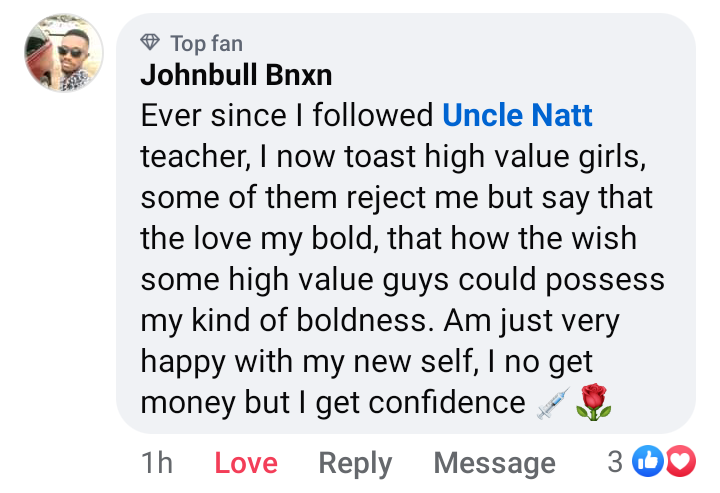Select the Top fan label text
The height and width of the screenshot is (493, 720).
pos(206,43)
